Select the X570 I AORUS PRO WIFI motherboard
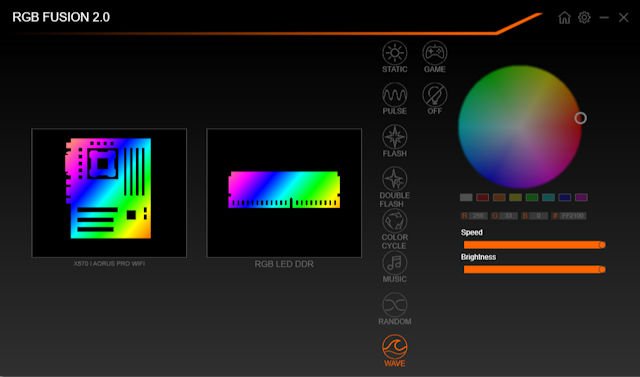Viewport: 640px width, 377px height. (x=109, y=193)
